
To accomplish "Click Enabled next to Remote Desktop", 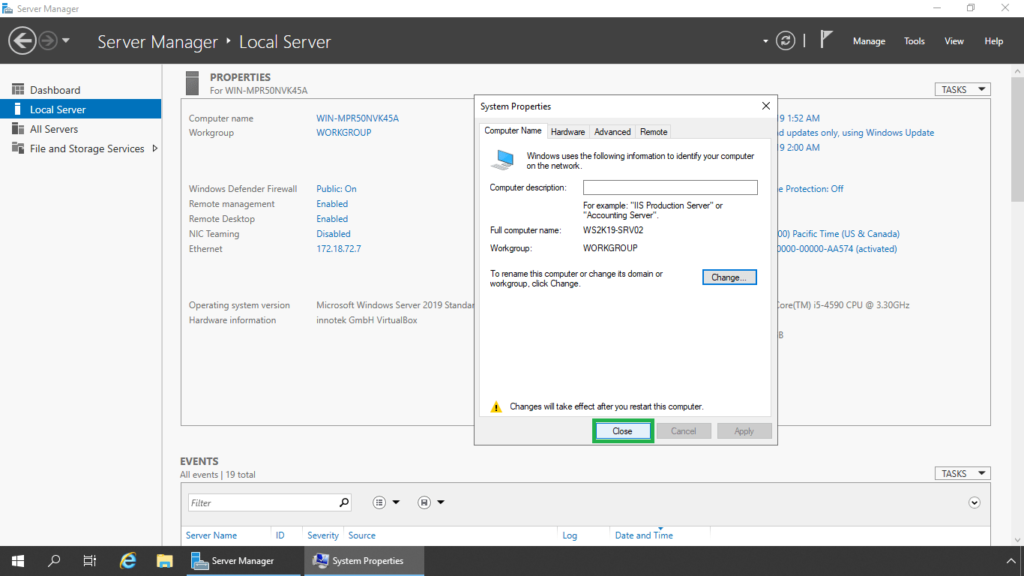I will coord(332,219).
